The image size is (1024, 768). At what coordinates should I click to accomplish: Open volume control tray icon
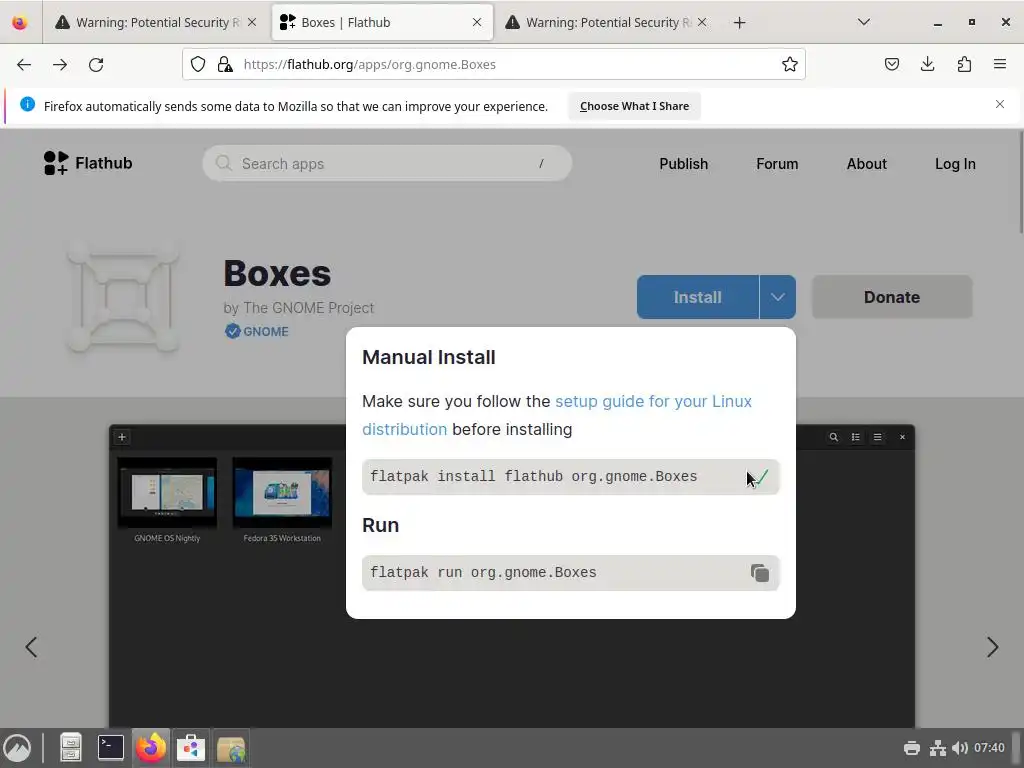(960, 748)
